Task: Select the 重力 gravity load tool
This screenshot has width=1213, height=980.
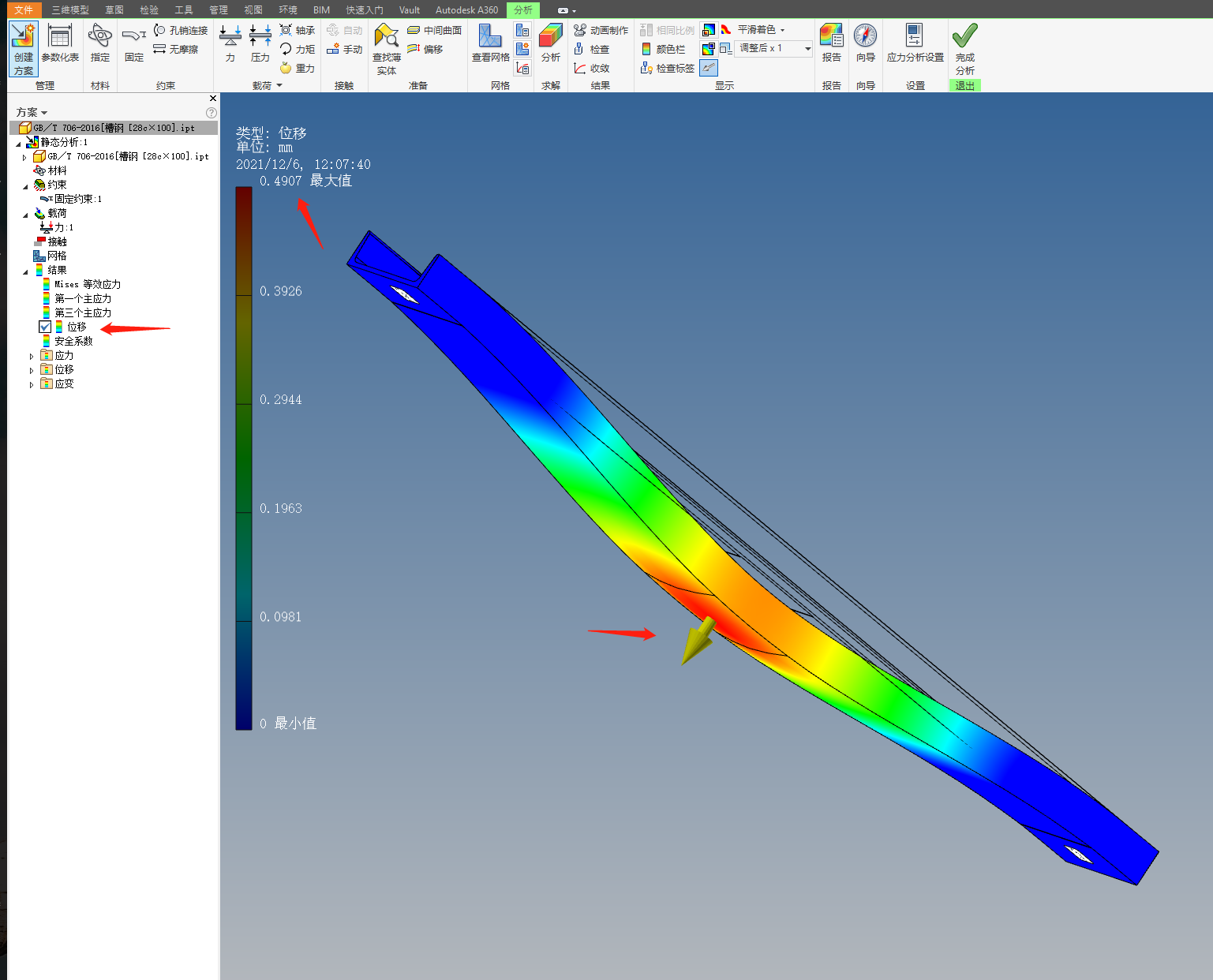Action: [x=298, y=68]
